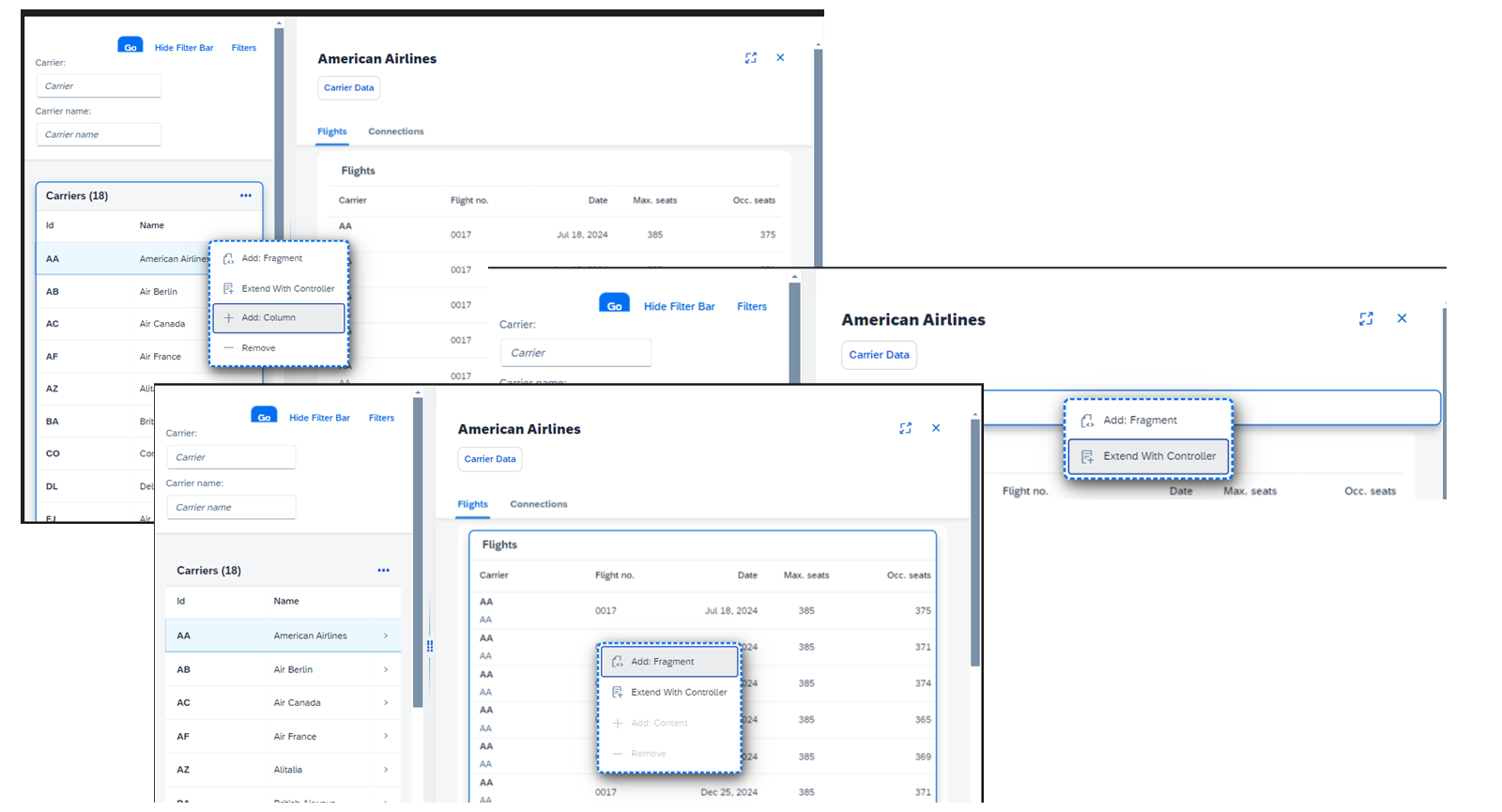The image size is (1502, 812).
Task: Focus the Carrier input in right window
Action: tap(576, 353)
